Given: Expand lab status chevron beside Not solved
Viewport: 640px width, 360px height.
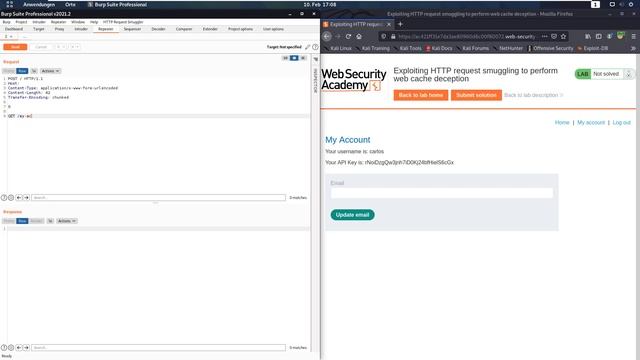Looking at the screenshot, I should tap(629, 74).
